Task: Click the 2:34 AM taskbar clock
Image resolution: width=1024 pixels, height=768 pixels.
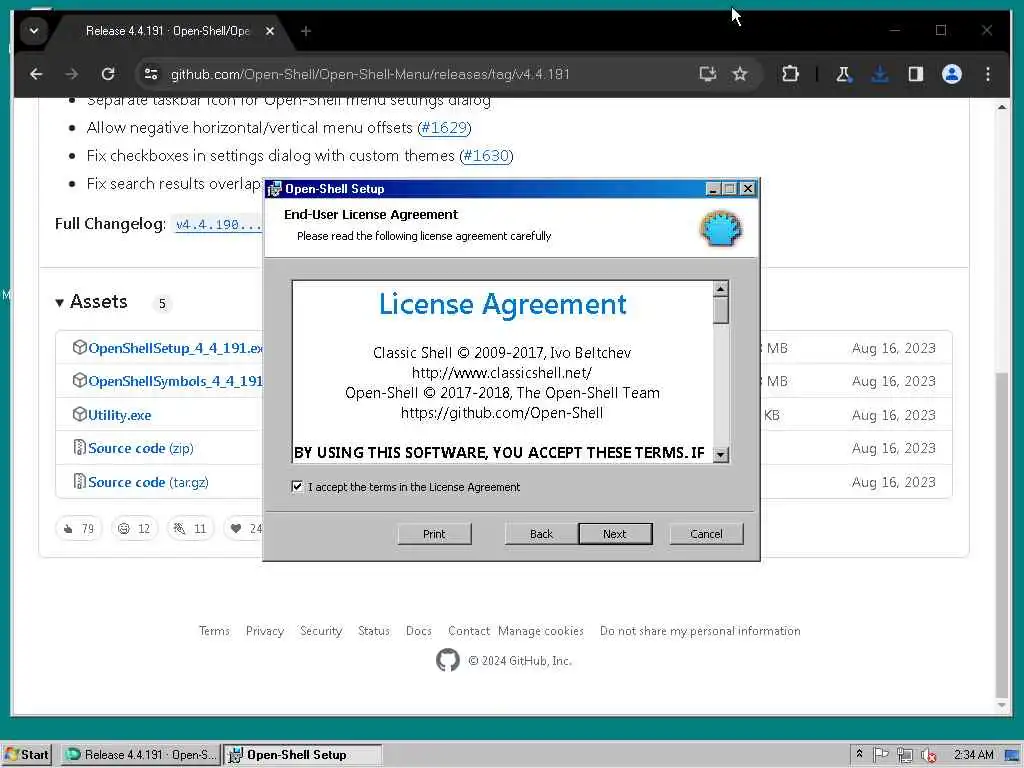Action: pyautogui.click(x=974, y=755)
